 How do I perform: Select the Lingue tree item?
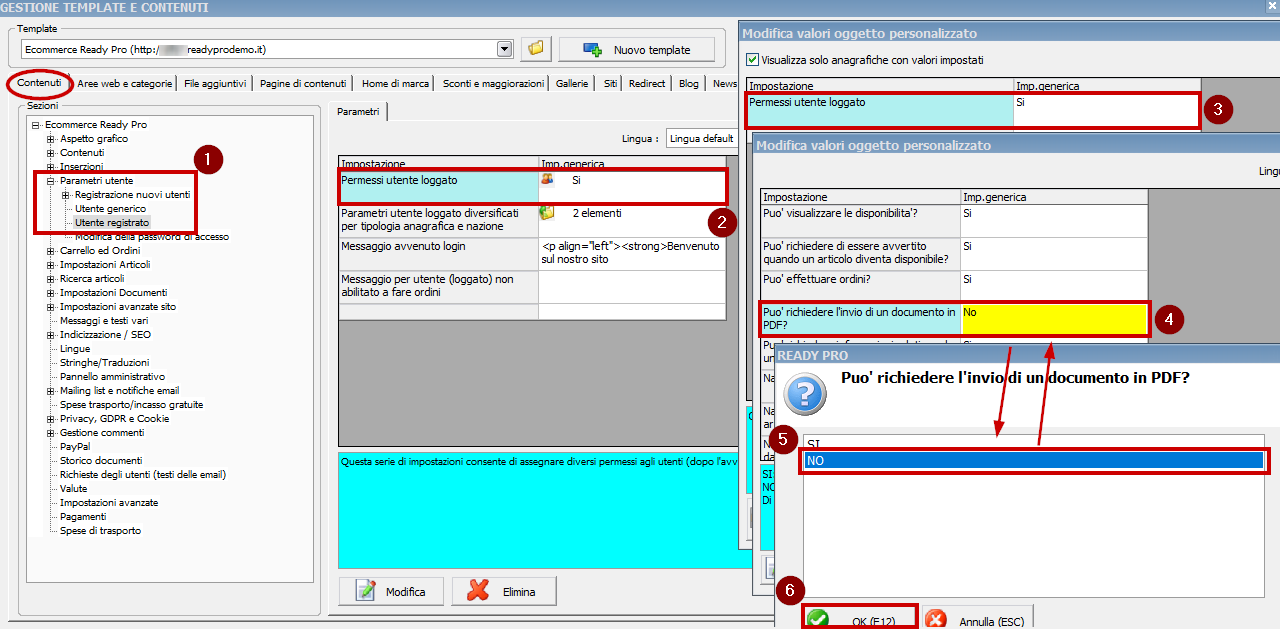[x=75, y=349]
